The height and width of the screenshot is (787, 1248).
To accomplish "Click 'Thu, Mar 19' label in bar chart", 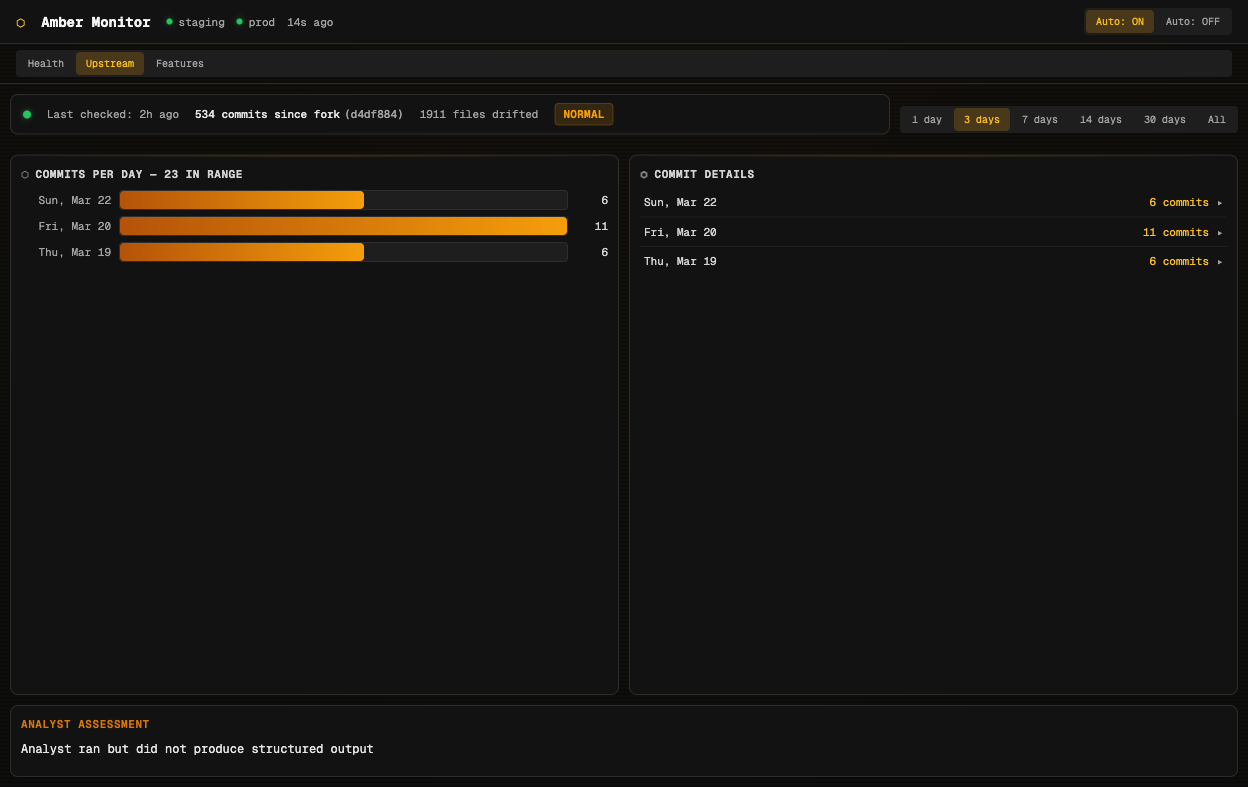I will (x=75, y=252).
